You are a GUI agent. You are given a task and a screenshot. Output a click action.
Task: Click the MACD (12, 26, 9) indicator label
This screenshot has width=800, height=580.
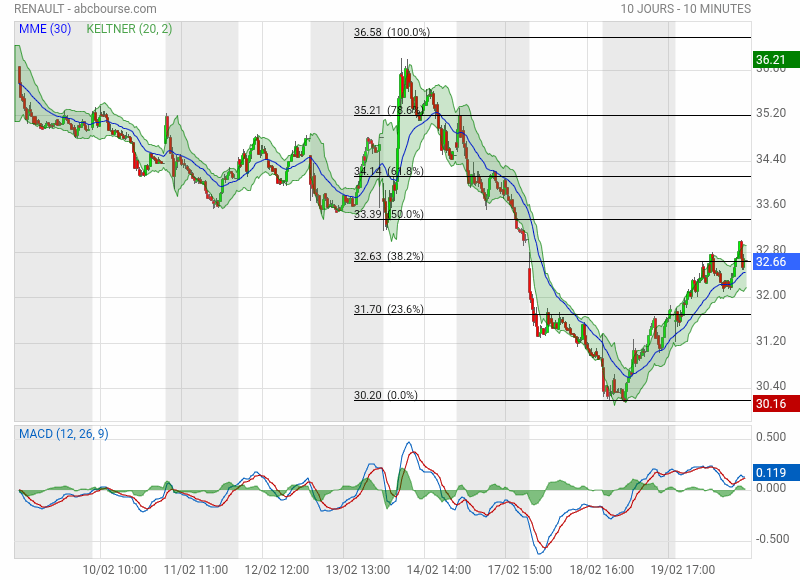(x=63, y=434)
